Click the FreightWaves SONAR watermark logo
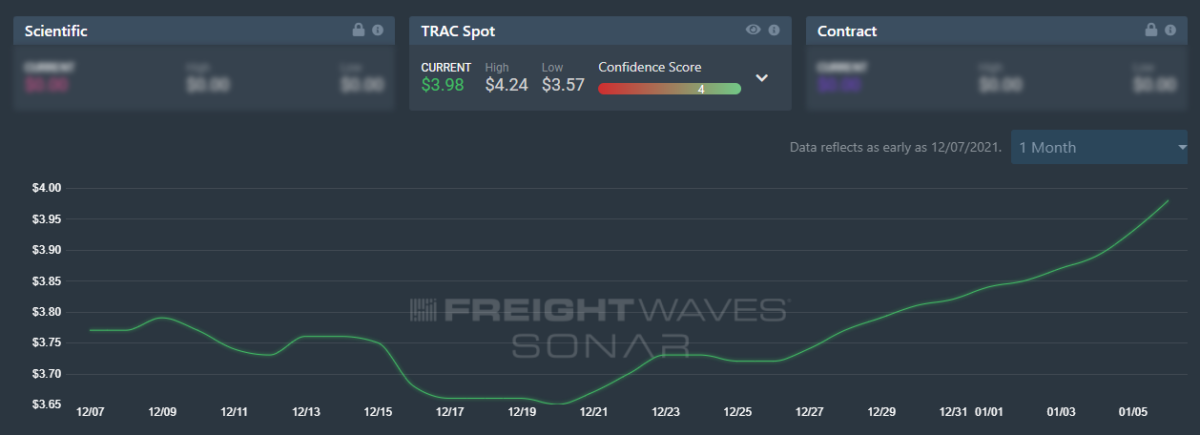This screenshot has height=435, width=1200. pos(600,326)
